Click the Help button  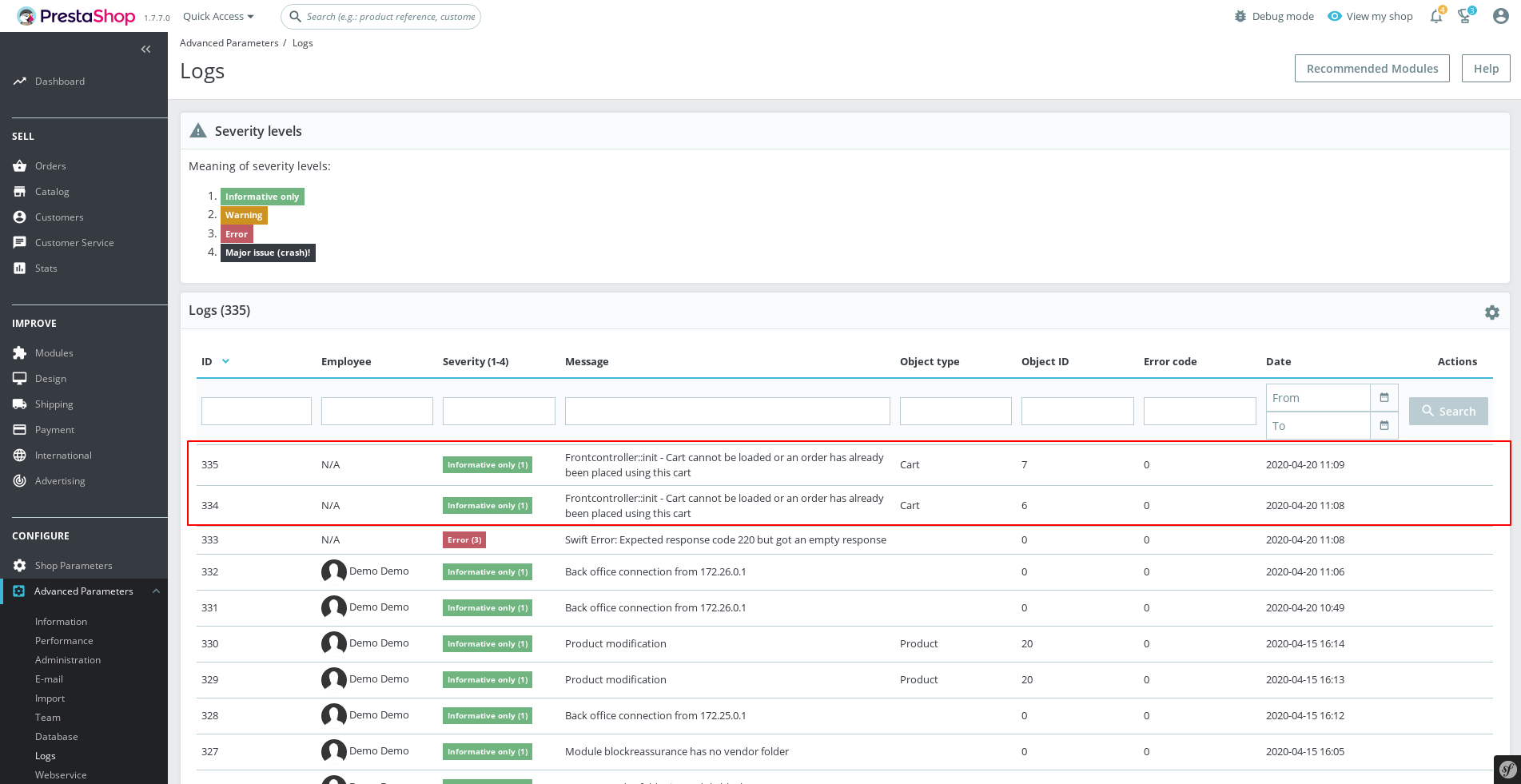(1486, 69)
